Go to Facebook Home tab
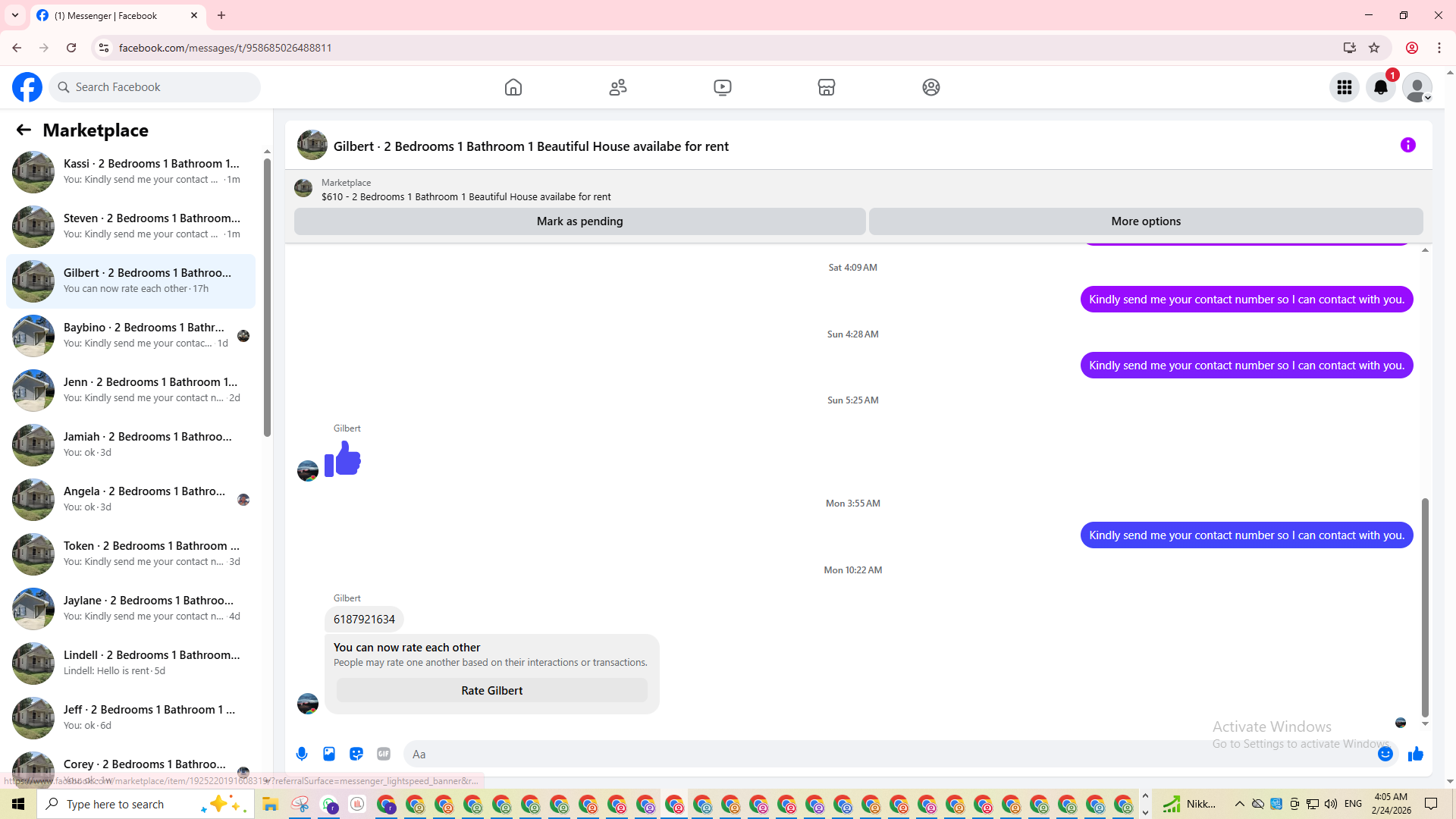This screenshot has height=819, width=1456. tap(513, 87)
